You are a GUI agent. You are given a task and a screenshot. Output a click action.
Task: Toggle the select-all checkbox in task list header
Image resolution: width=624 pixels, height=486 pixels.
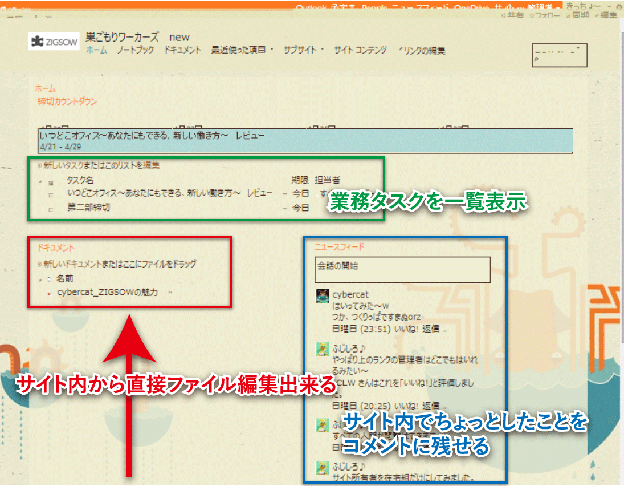pyautogui.click(x=51, y=183)
